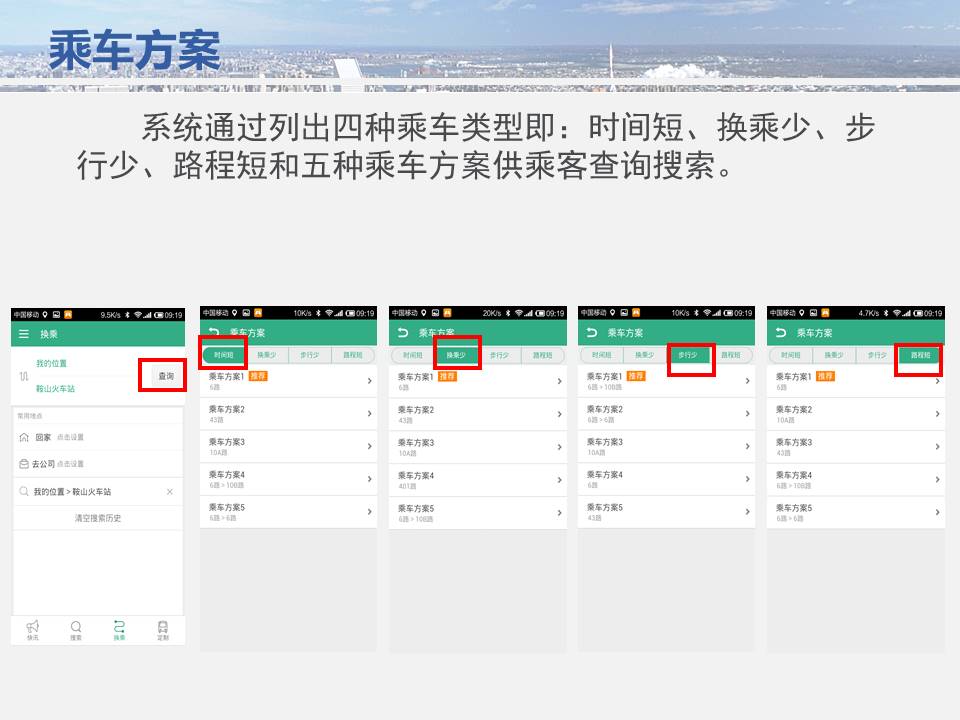Expand 乘车方案5 with route 43路 via chevron
The image size is (960, 720).
[x=747, y=511]
